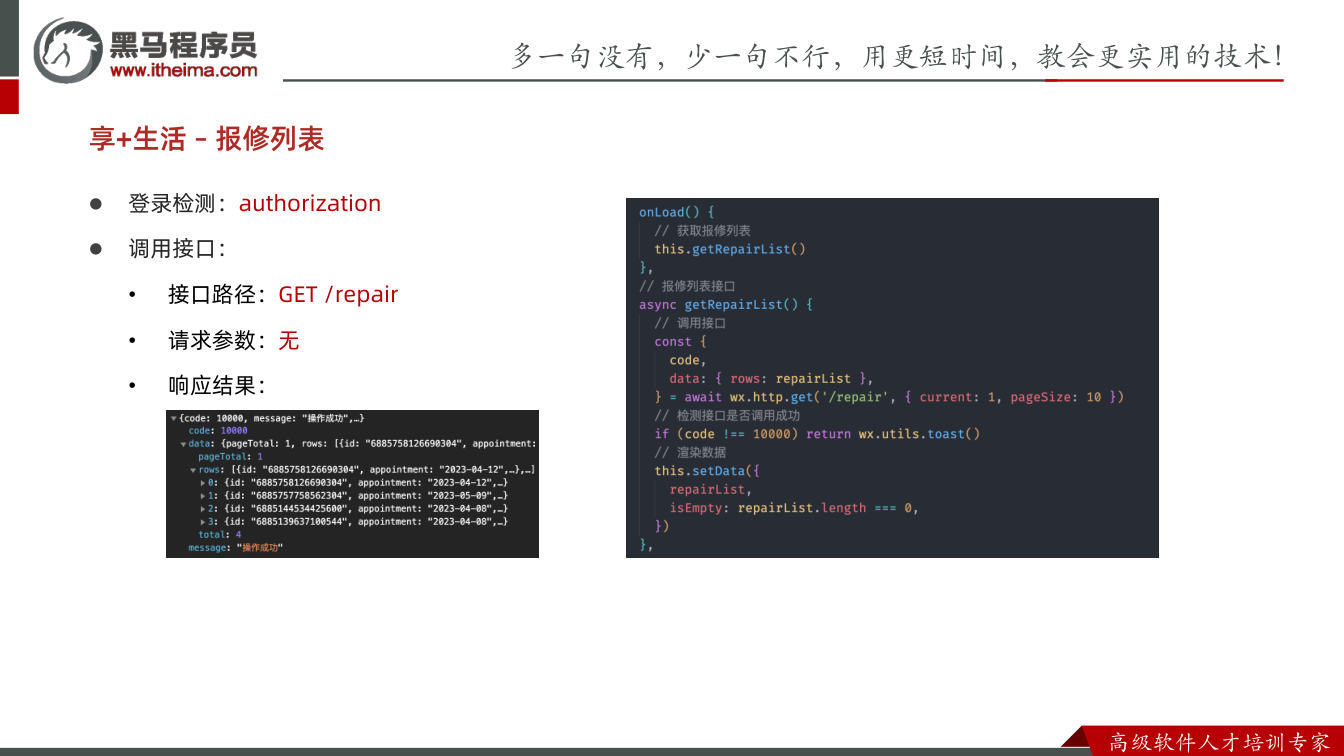Click the message 操作成功 property line
The image size is (1344, 756).
tap(236, 548)
